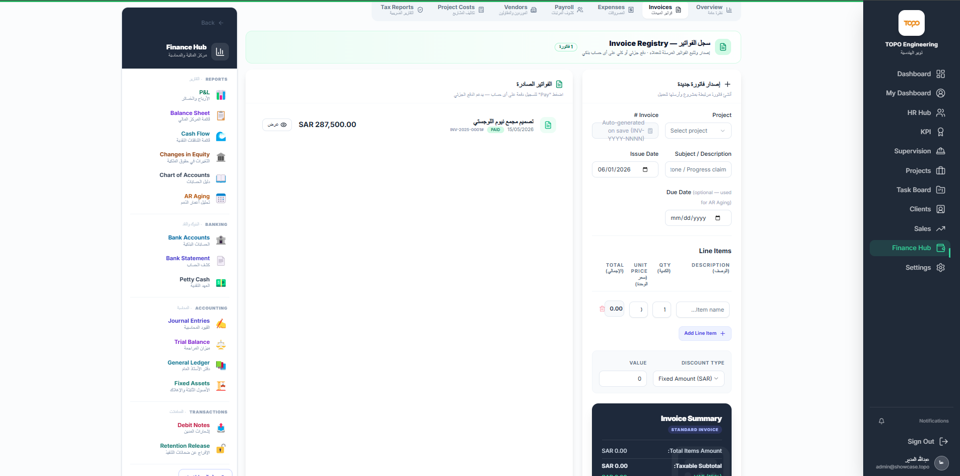
Task: Open the Clients section
Action: [910, 209]
